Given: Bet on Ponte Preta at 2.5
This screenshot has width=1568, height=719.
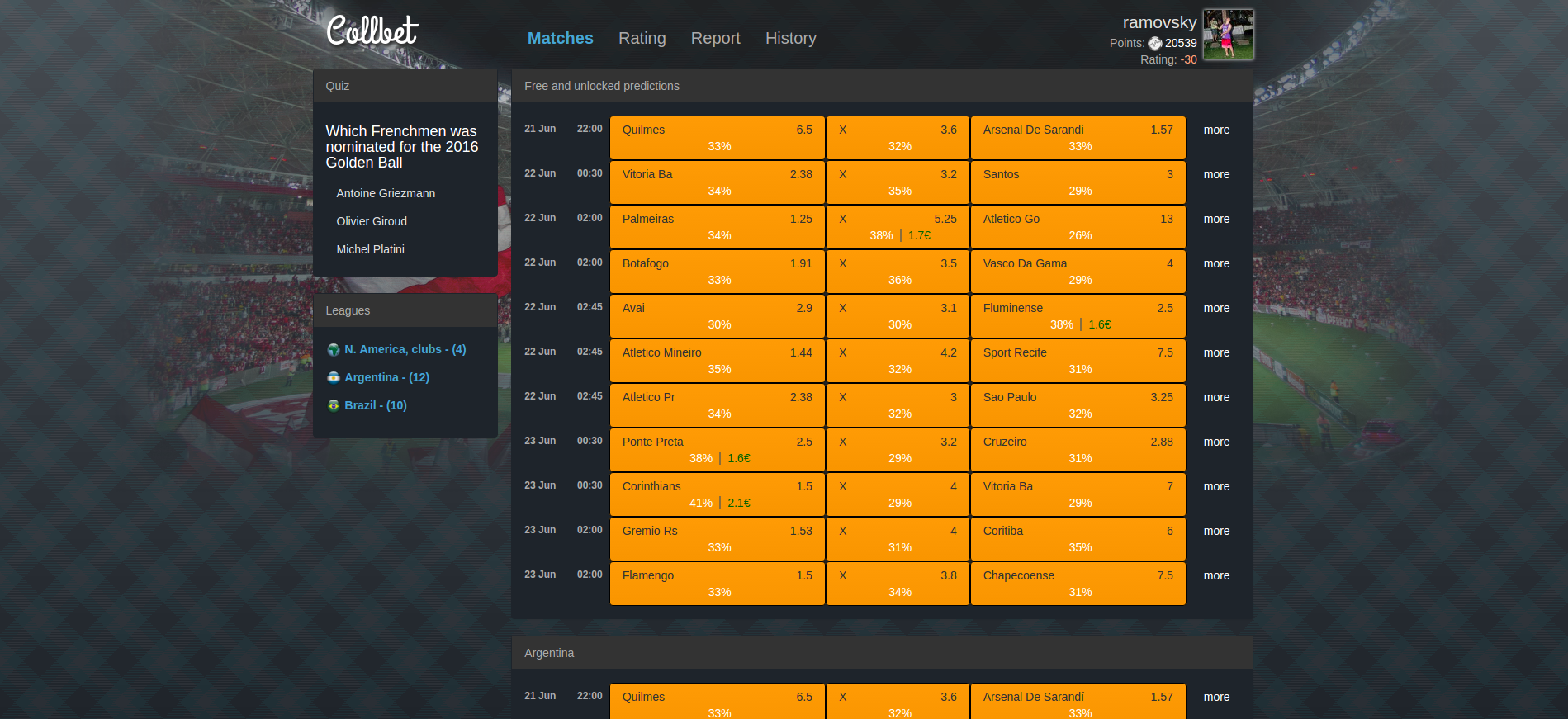Looking at the screenshot, I should (x=718, y=450).
